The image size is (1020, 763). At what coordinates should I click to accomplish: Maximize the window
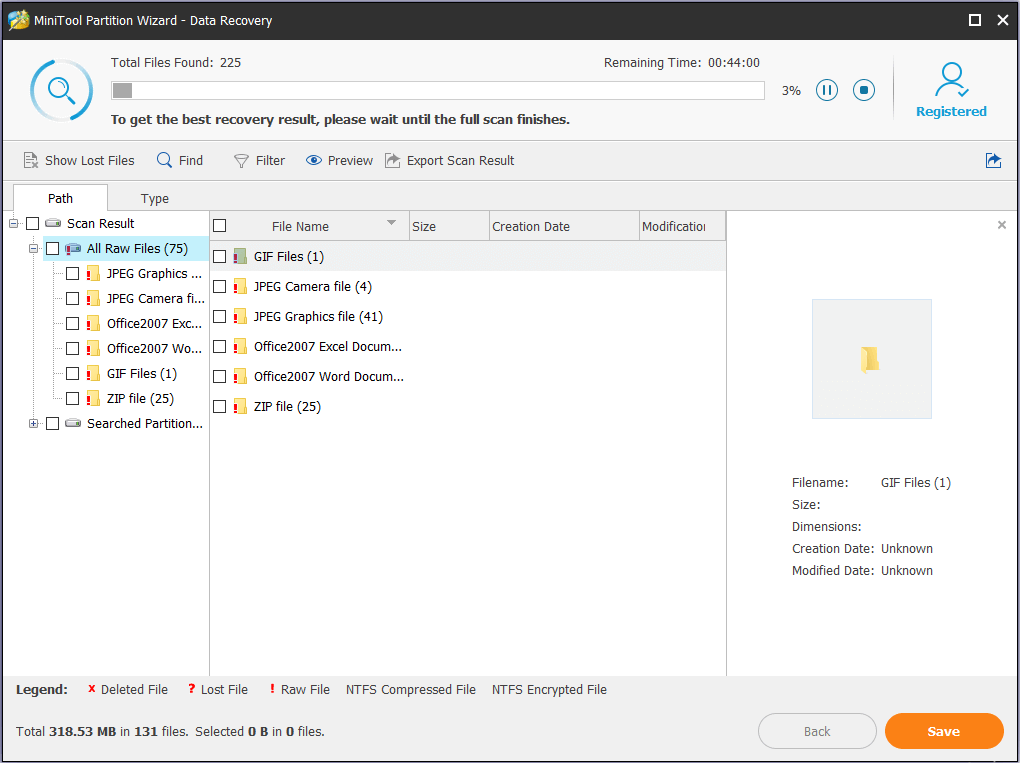974,20
